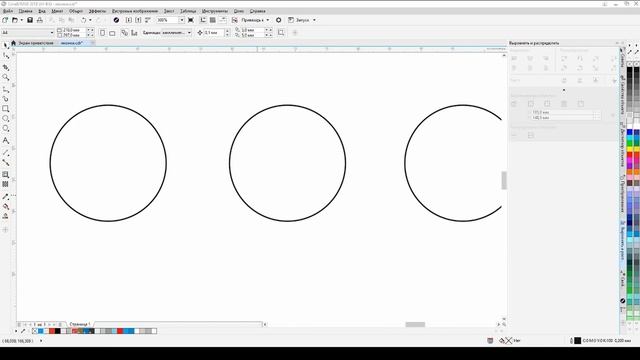640x360 pixels.
Task: Select the Smart Fill tool
Action: pos(6,216)
